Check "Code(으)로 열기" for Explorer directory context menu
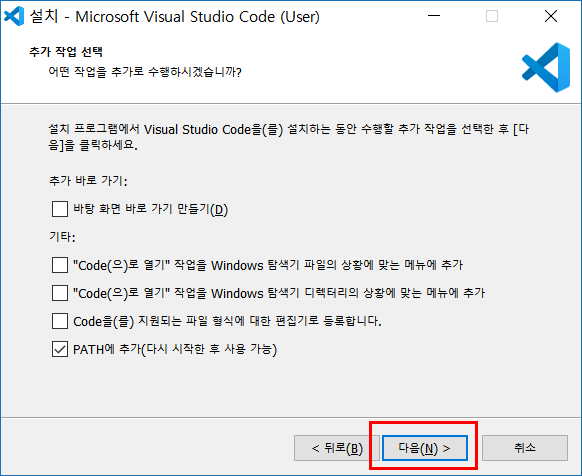Viewport: 582px width, 476px height. pos(60,293)
